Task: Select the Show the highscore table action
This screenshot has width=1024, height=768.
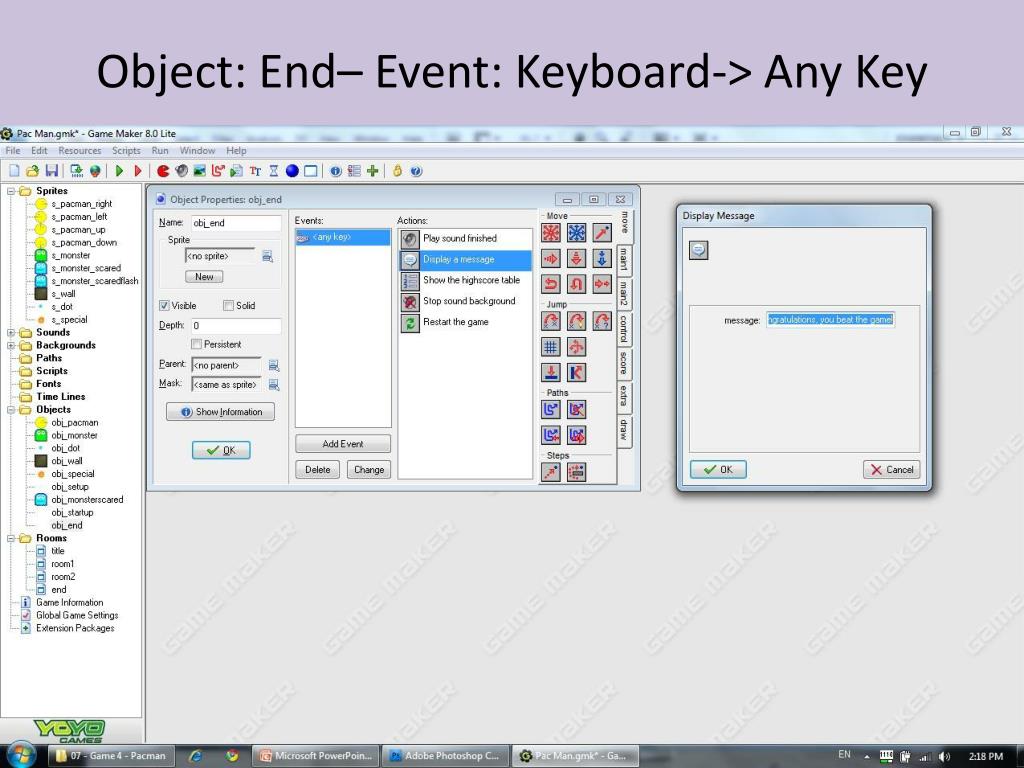Action: (x=466, y=280)
